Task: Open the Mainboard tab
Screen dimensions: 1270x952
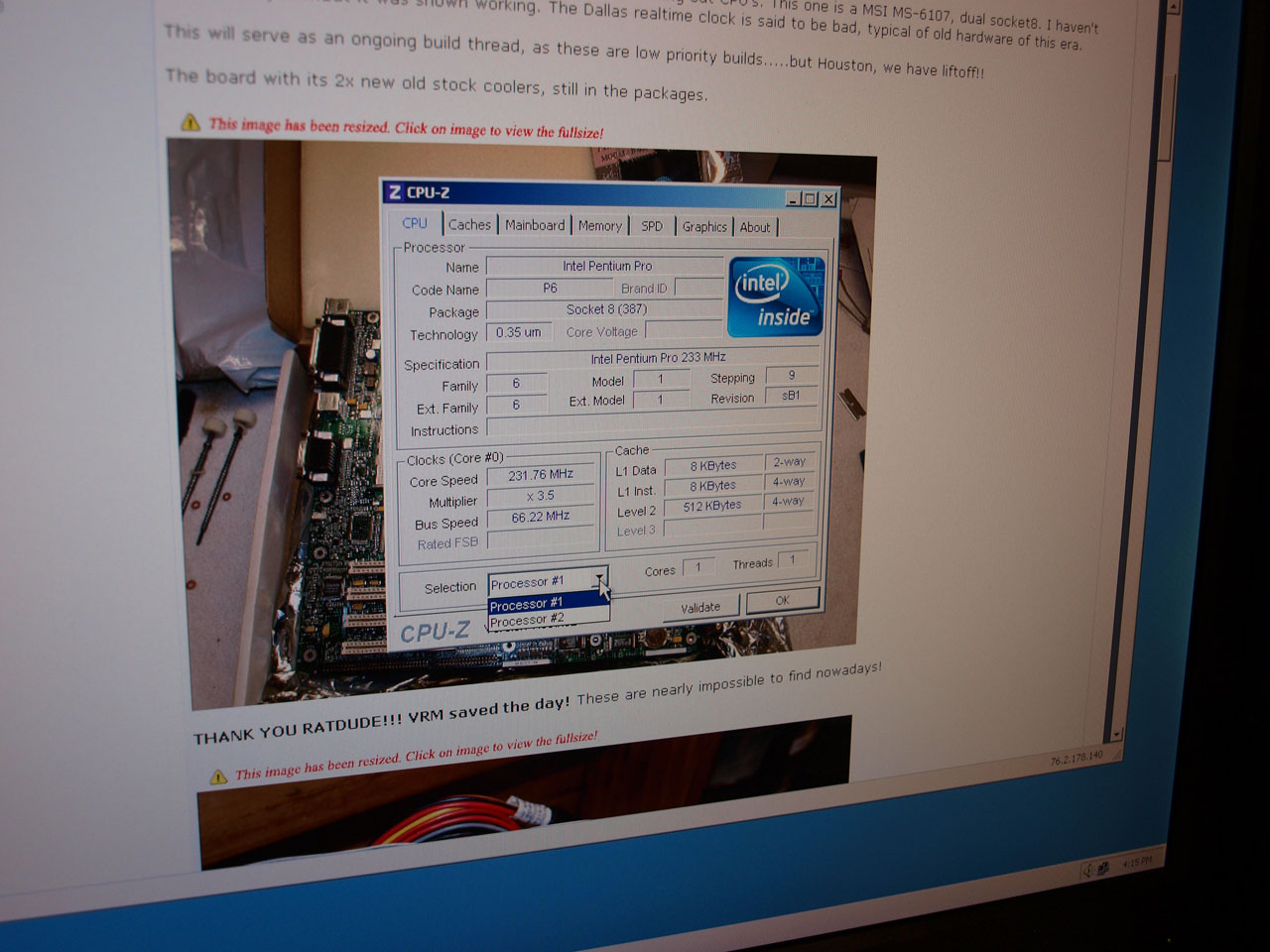Action: coord(535,225)
